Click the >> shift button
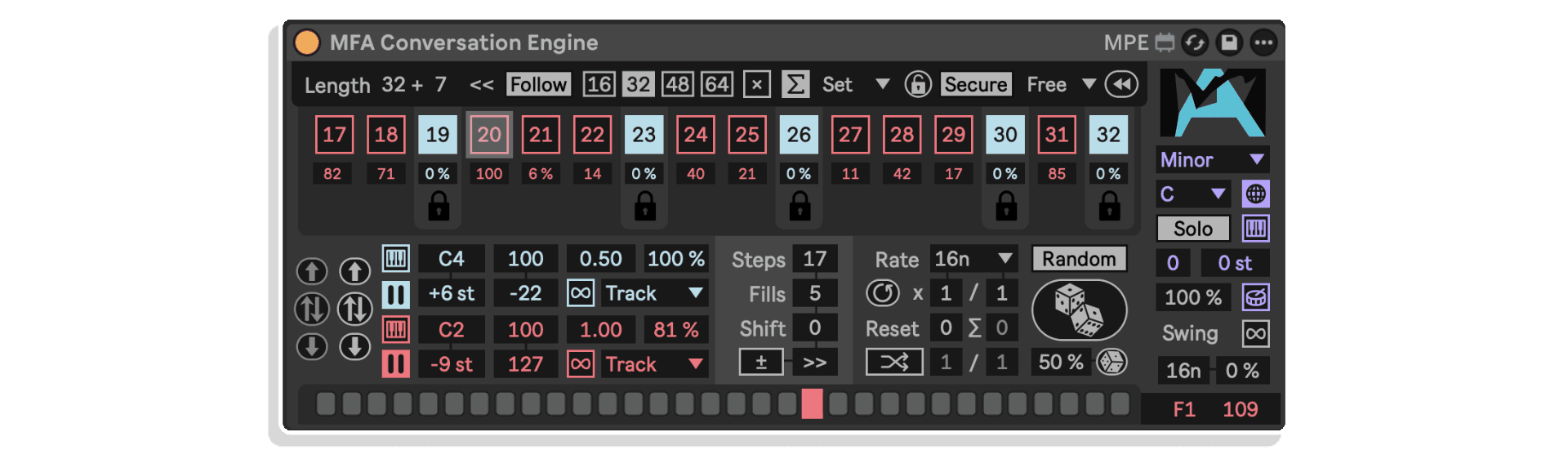The height and width of the screenshot is (450, 1568). (x=815, y=362)
